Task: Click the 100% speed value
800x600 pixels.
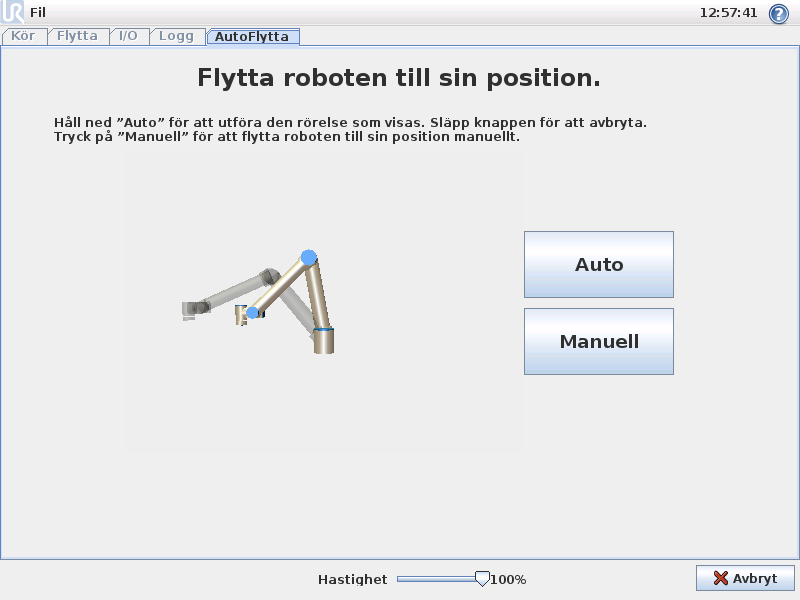Action: (508, 580)
